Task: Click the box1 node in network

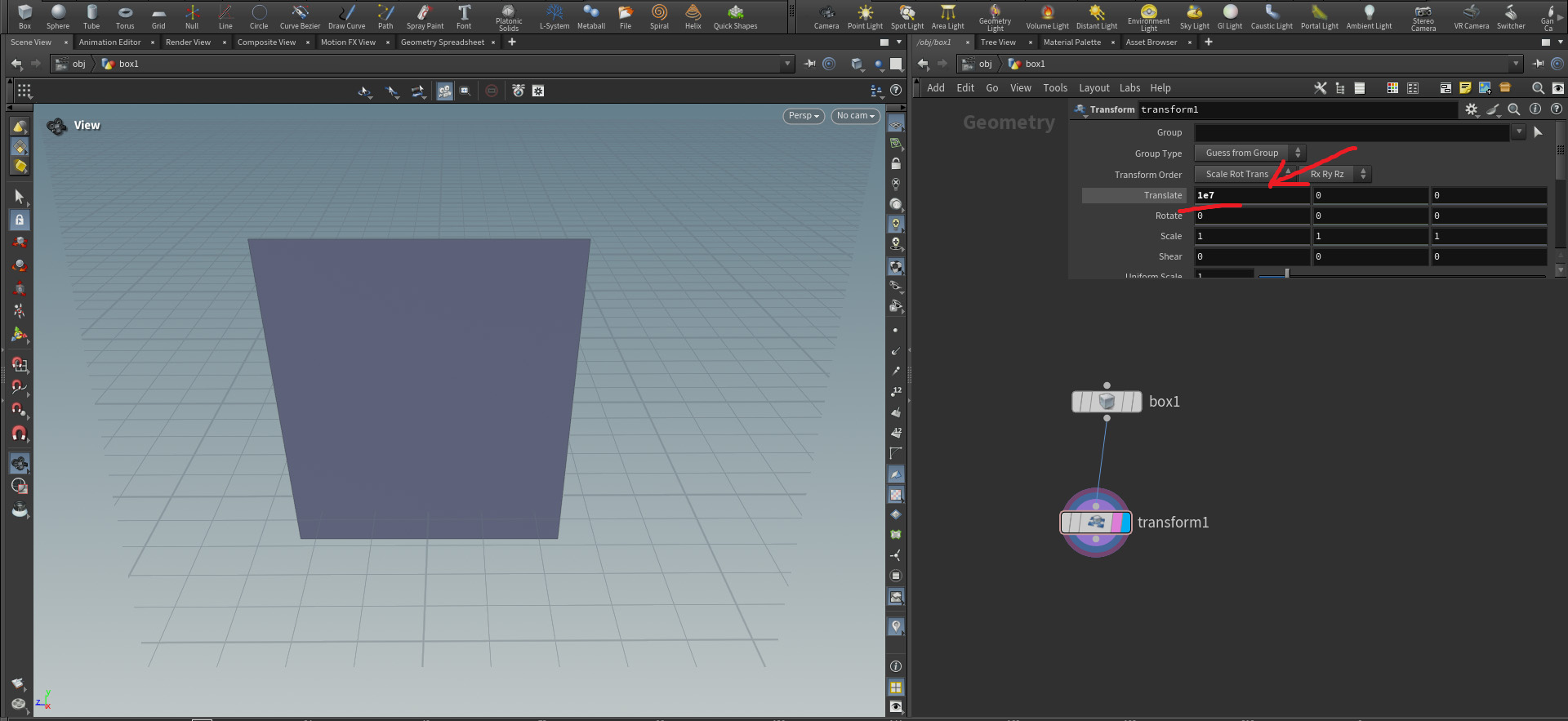Action: [x=1107, y=402]
